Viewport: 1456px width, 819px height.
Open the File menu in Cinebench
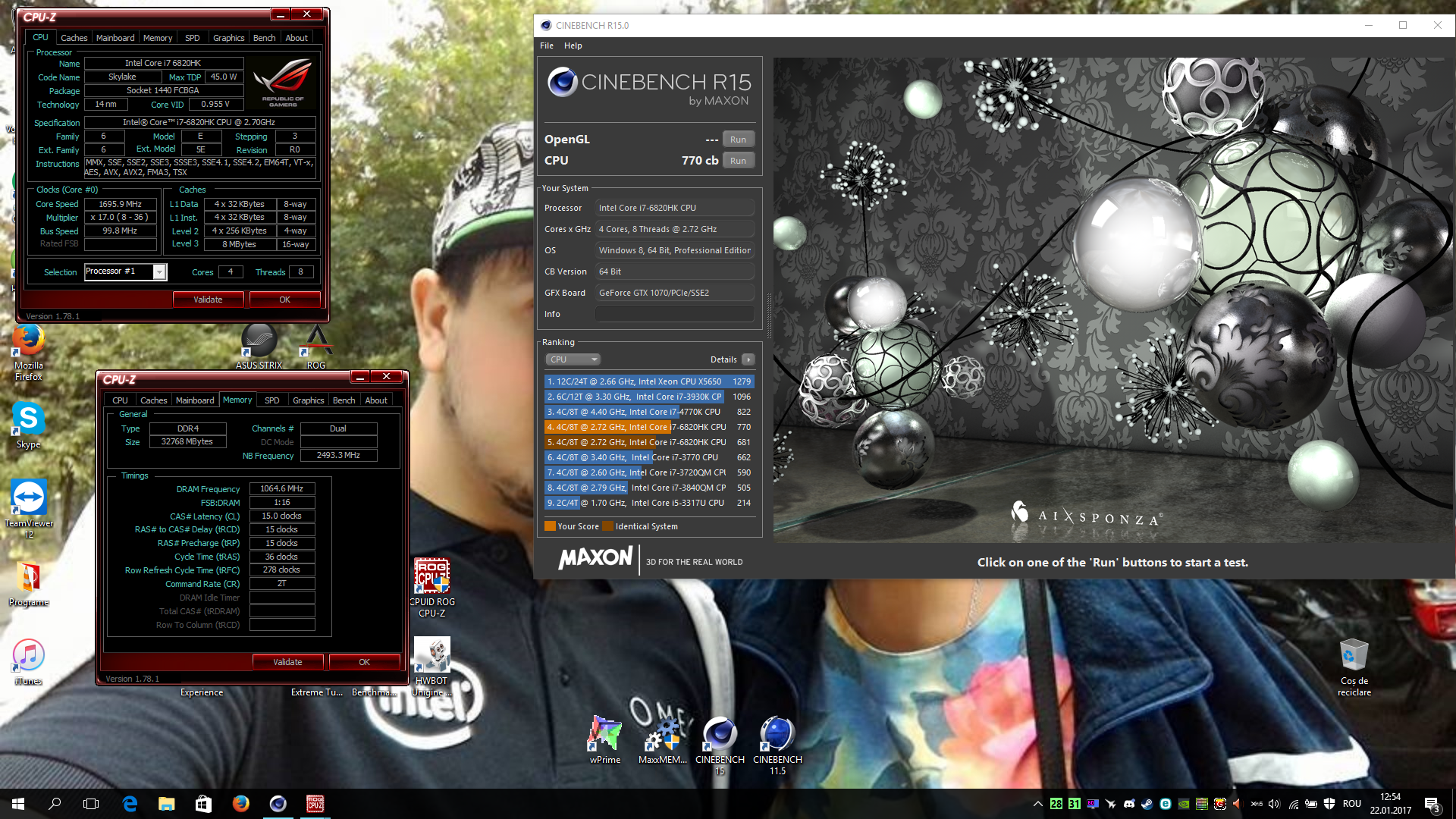[547, 45]
